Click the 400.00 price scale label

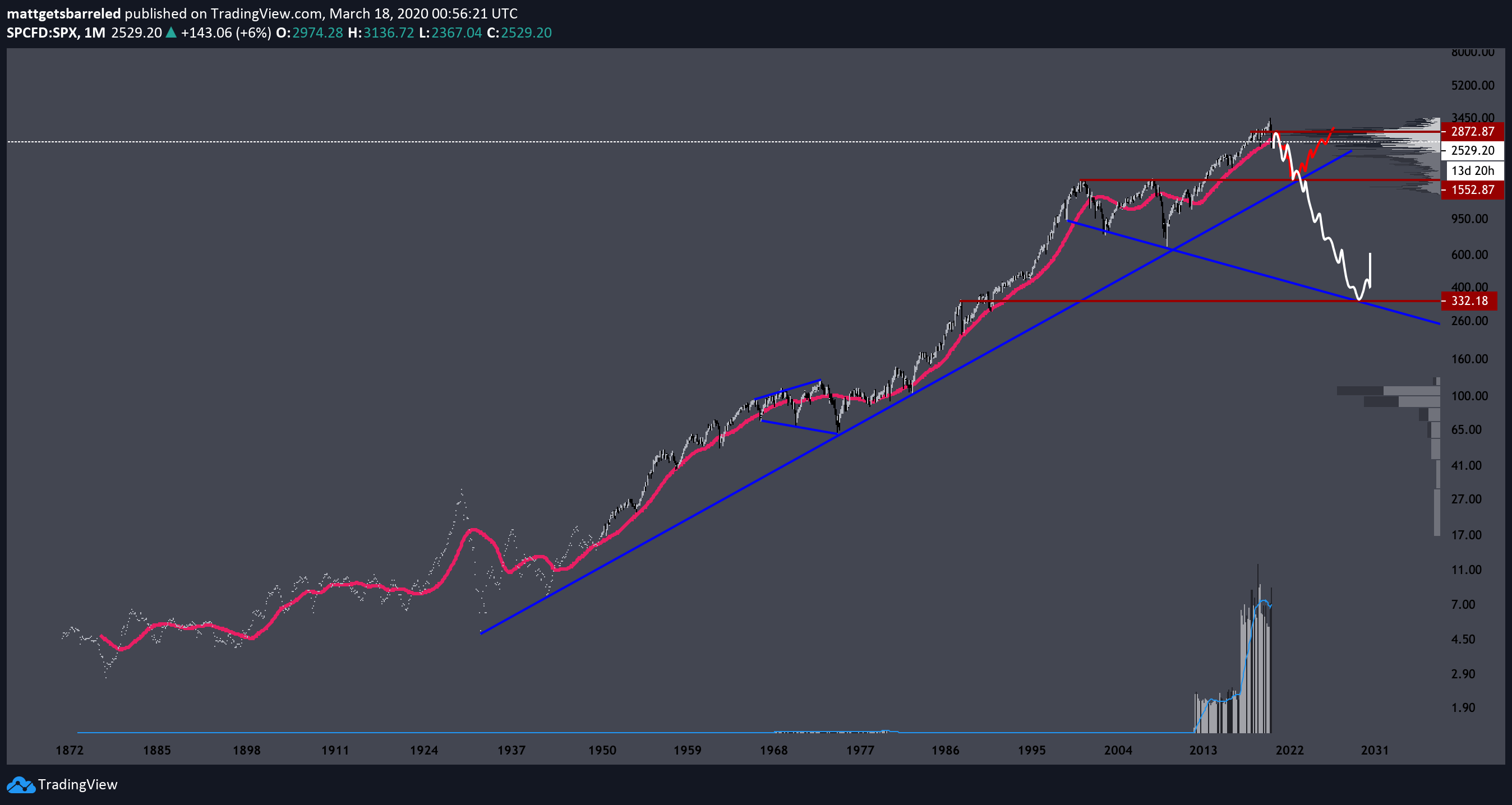coord(1469,286)
